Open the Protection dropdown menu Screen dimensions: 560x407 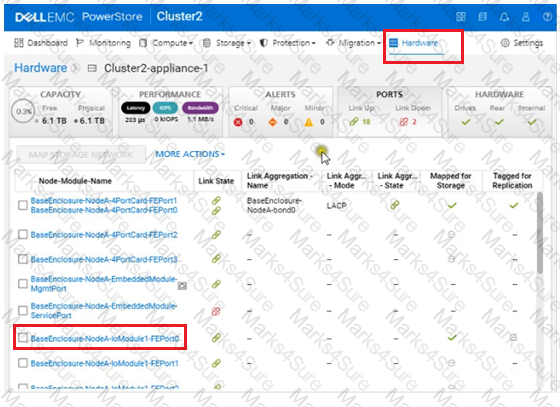(x=288, y=43)
